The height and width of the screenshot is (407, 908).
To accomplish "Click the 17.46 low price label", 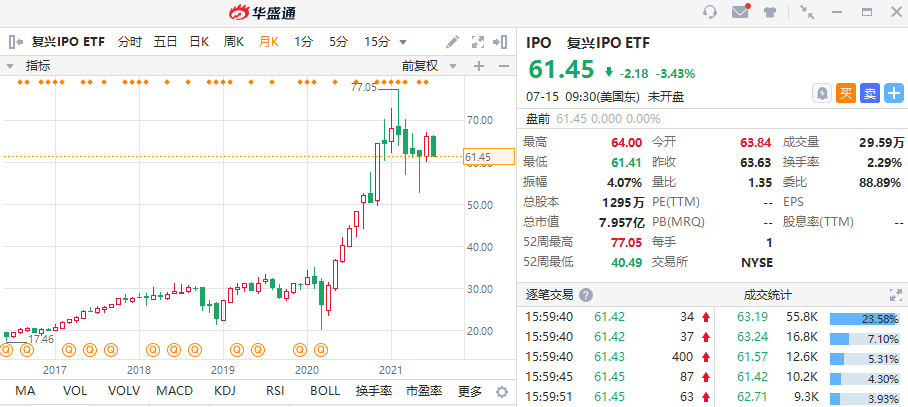I will point(41,339).
